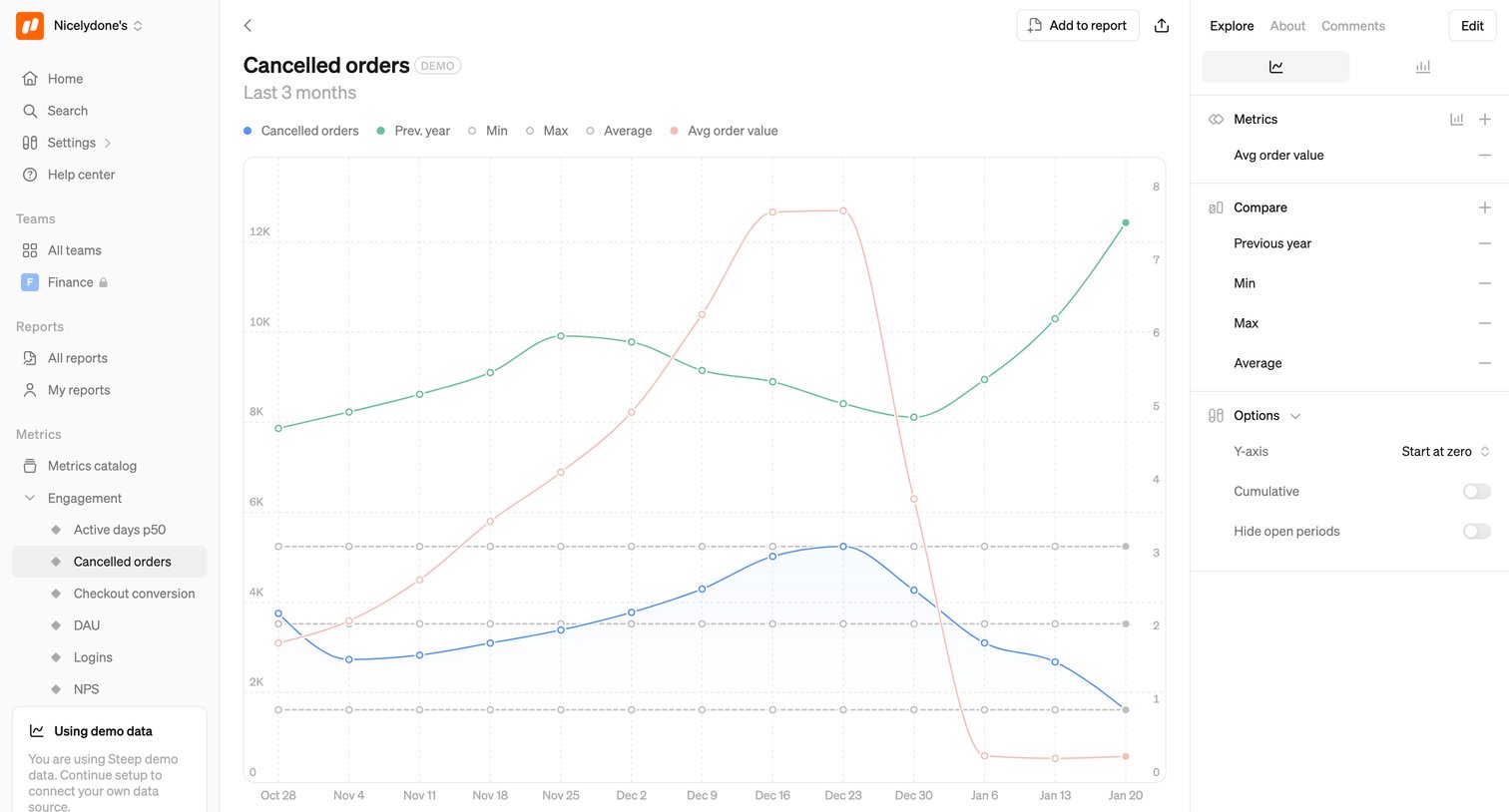Toggle Cancelled orders series in legend
Screen dimensions: 1509x812
click(301, 131)
